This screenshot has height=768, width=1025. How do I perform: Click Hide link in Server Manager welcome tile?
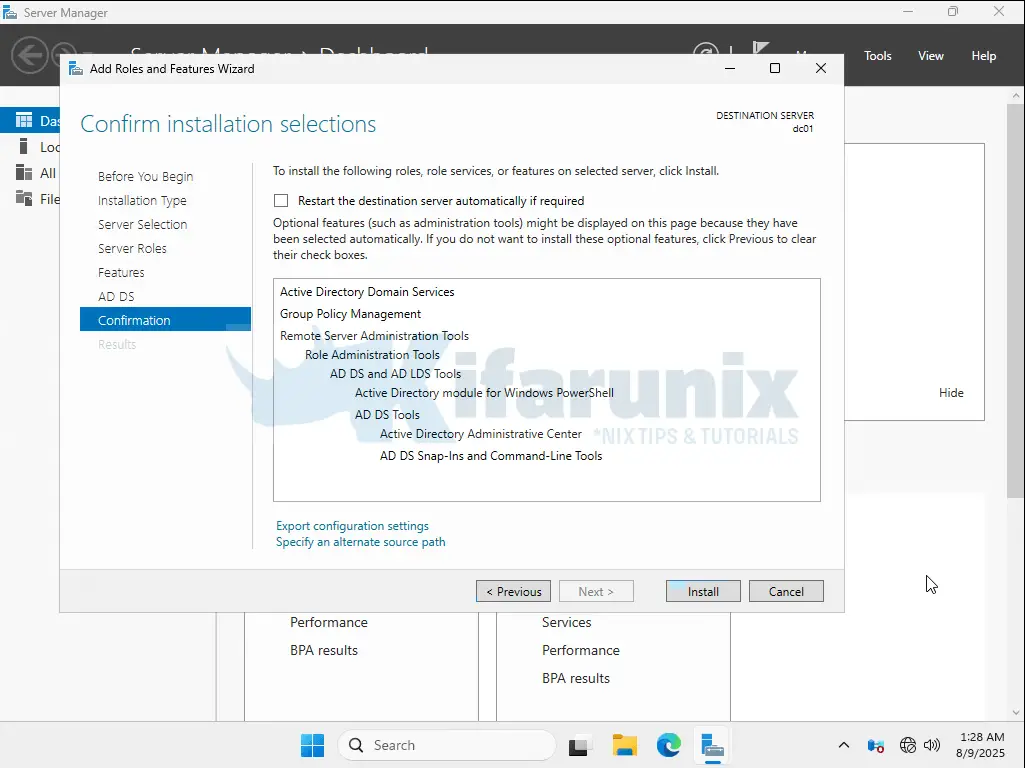pos(951,393)
